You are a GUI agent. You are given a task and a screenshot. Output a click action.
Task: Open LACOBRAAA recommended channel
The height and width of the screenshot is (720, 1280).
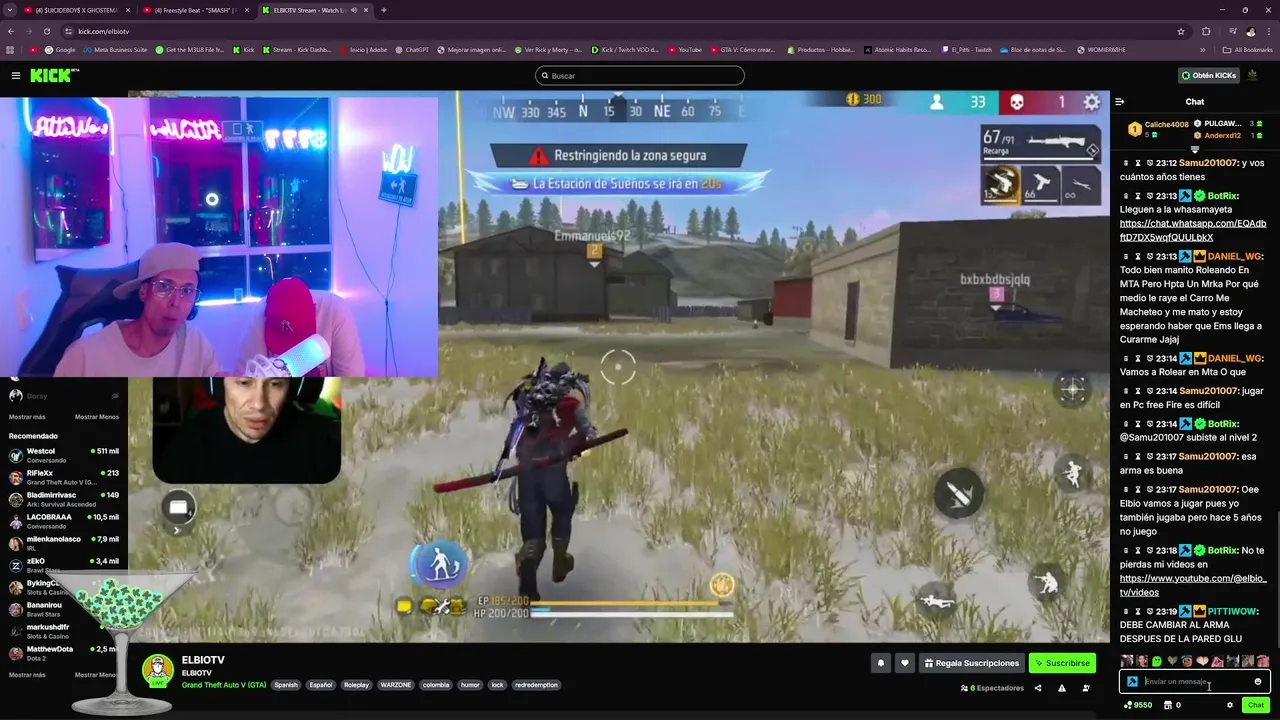(64, 521)
